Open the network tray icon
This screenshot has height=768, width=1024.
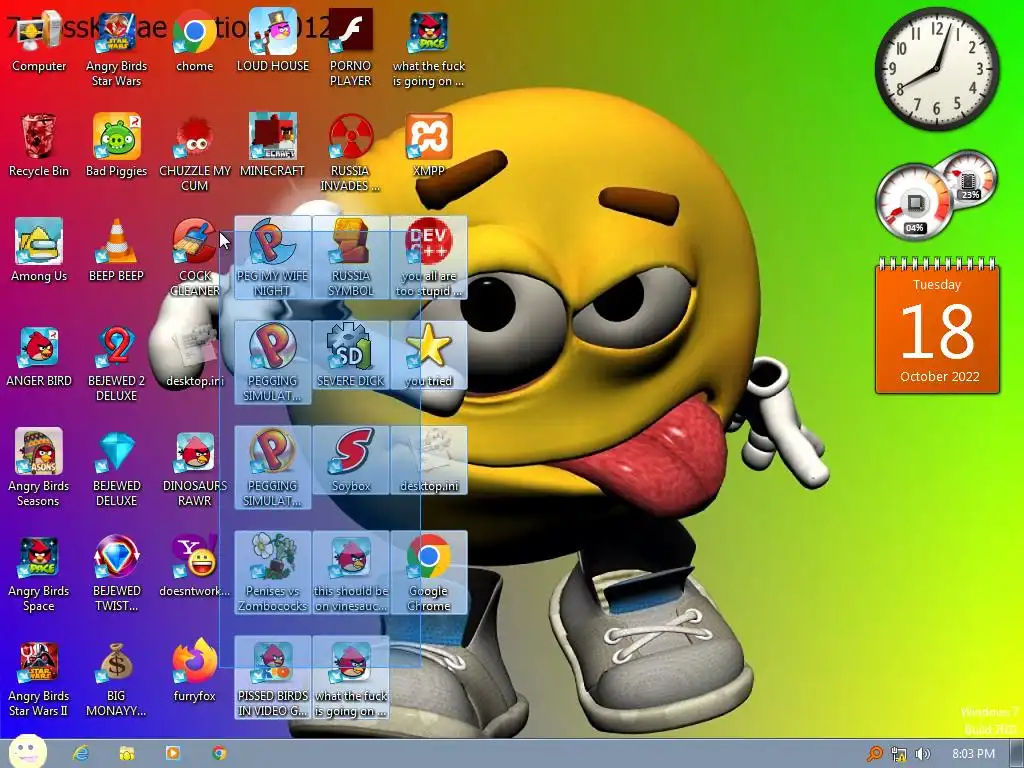coord(899,754)
